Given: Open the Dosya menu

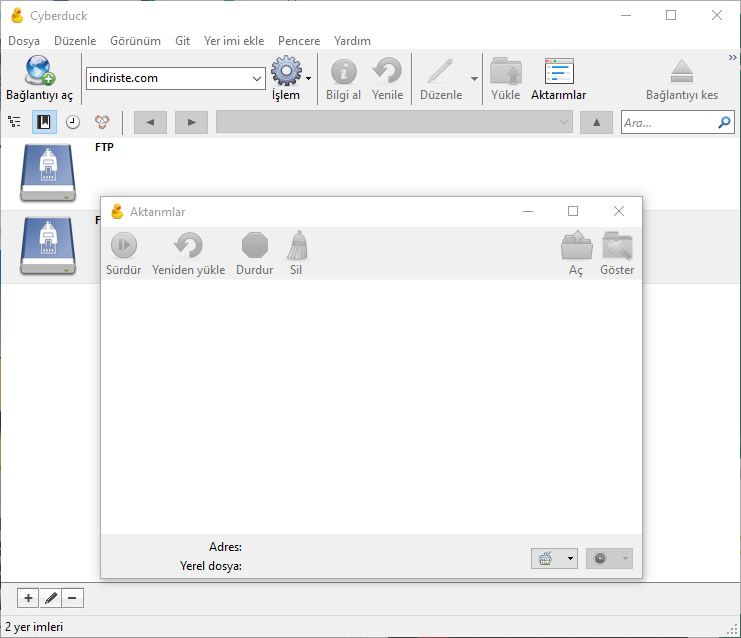Looking at the screenshot, I should 24,41.
